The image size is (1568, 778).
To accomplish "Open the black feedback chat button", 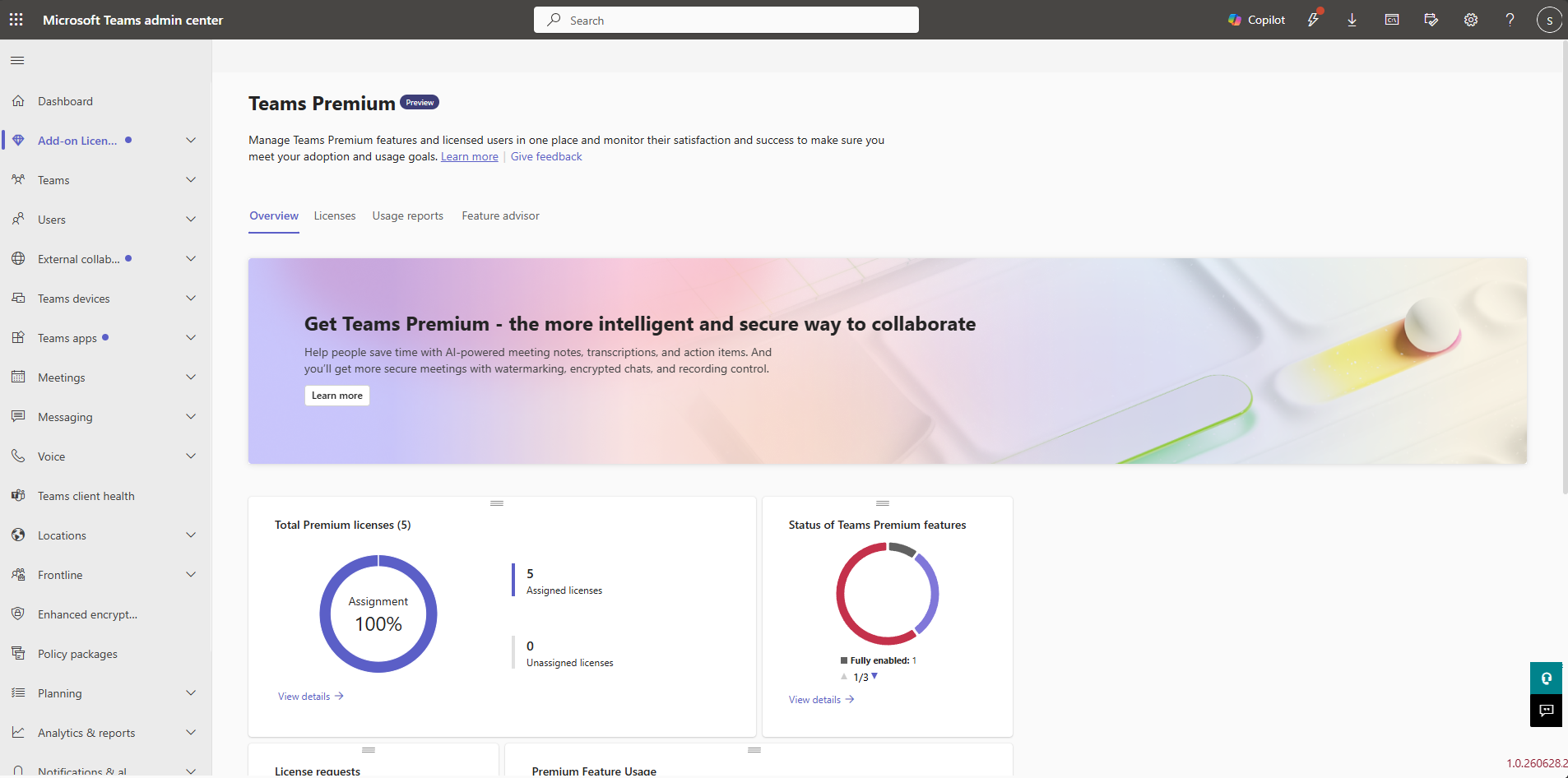I will (1546, 711).
